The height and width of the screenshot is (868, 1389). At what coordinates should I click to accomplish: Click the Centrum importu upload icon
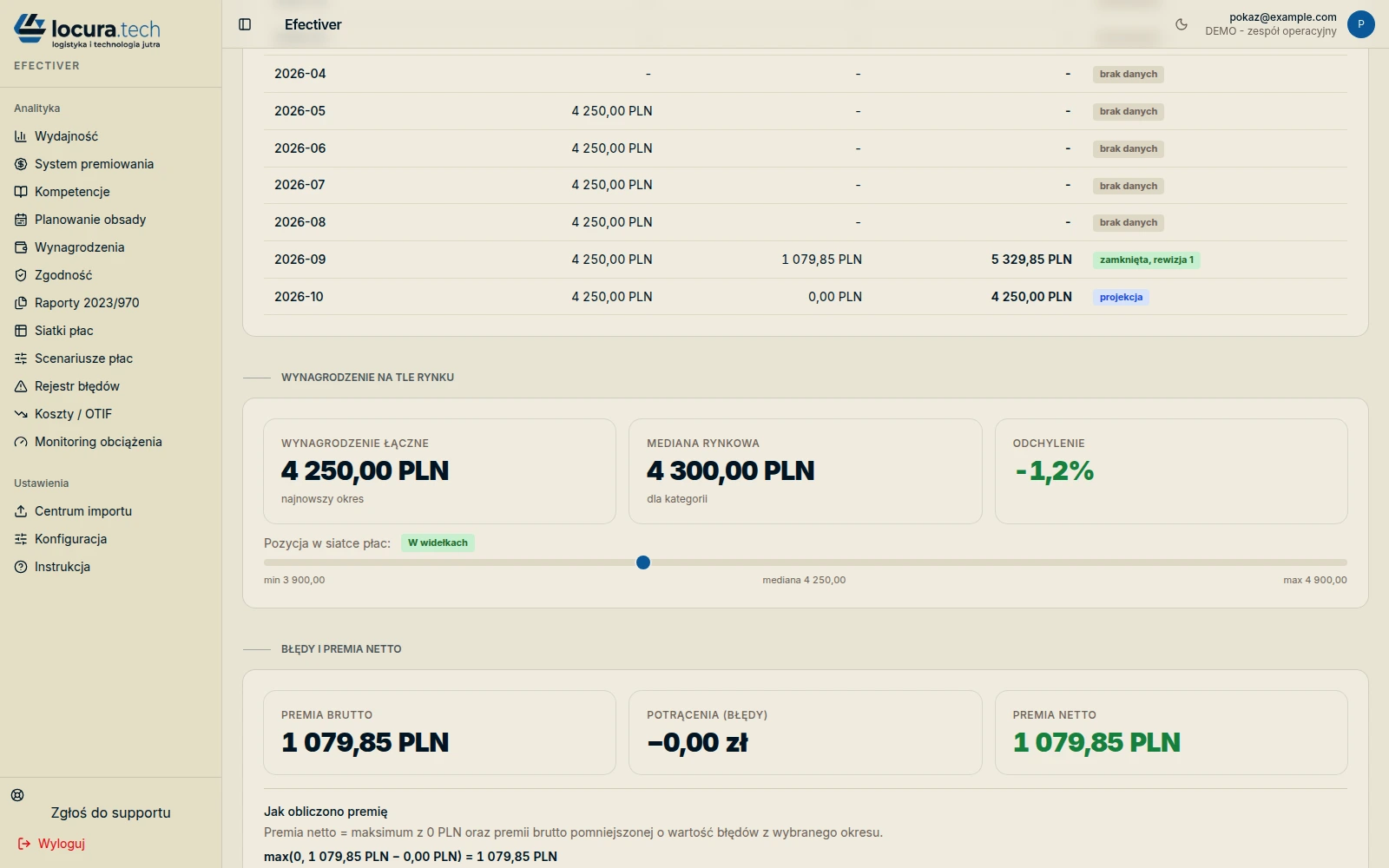click(21, 511)
